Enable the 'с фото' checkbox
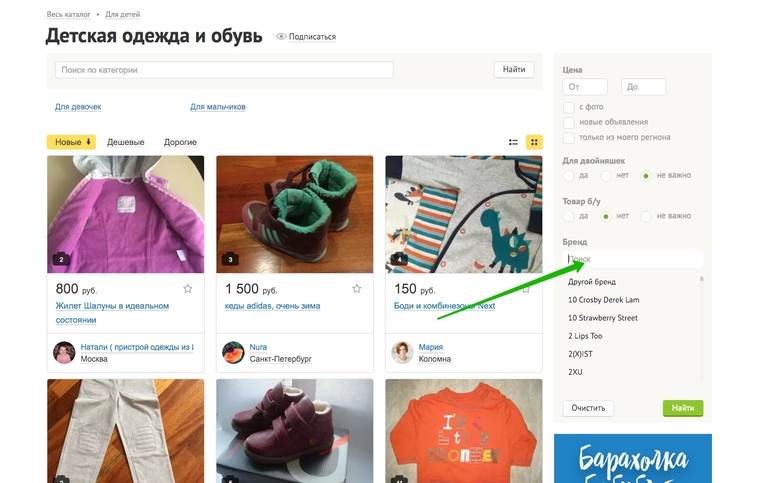Viewport: 770px width, 483px height. (569, 107)
